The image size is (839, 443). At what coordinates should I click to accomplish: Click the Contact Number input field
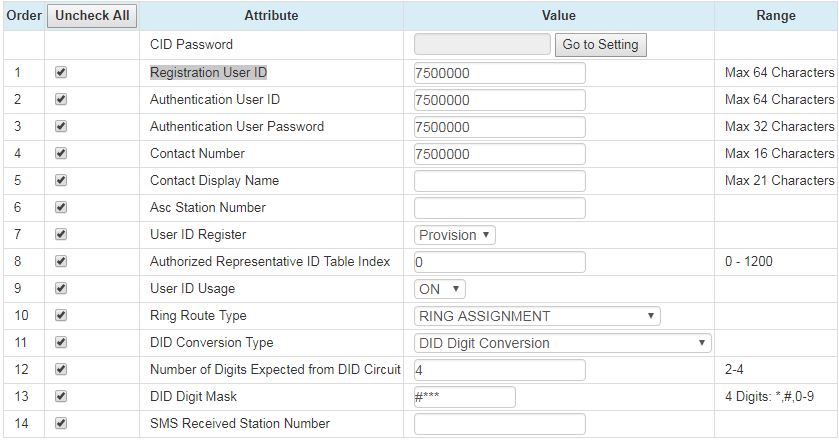tap(499, 154)
